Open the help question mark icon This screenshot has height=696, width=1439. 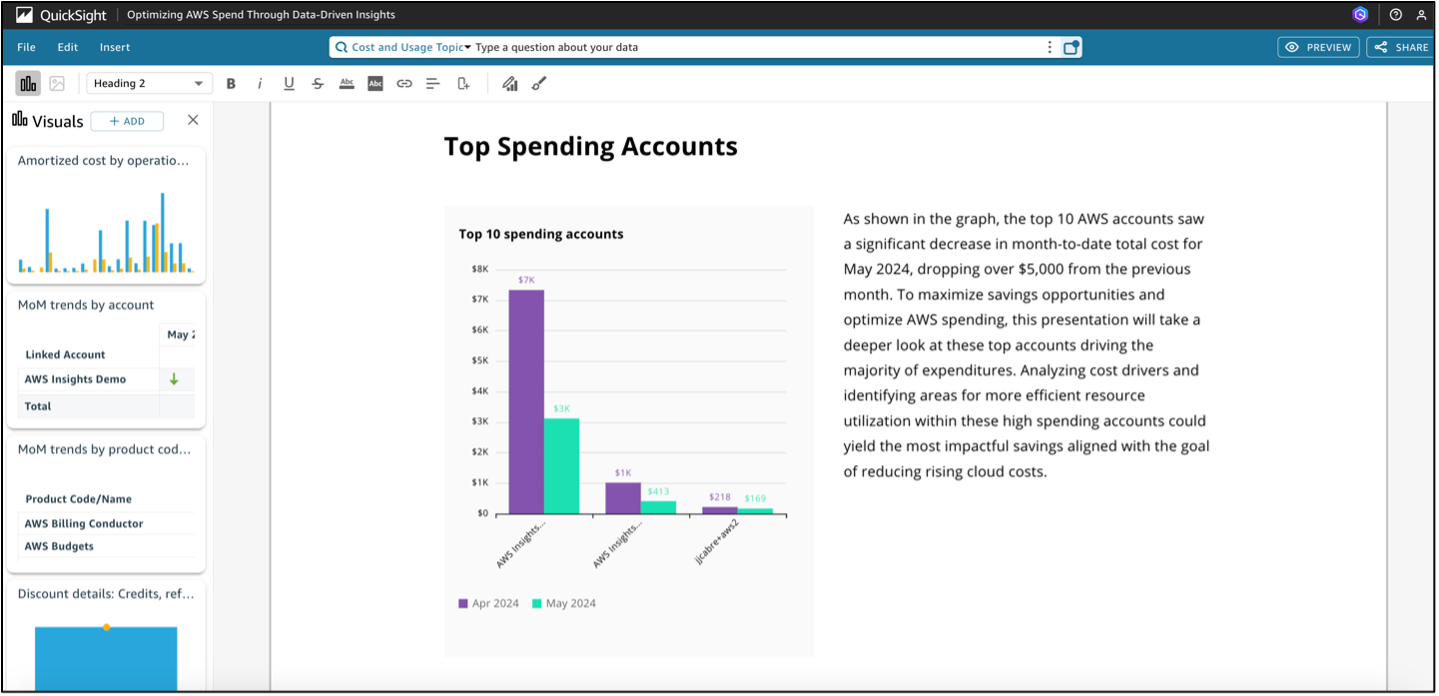click(1395, 15)
